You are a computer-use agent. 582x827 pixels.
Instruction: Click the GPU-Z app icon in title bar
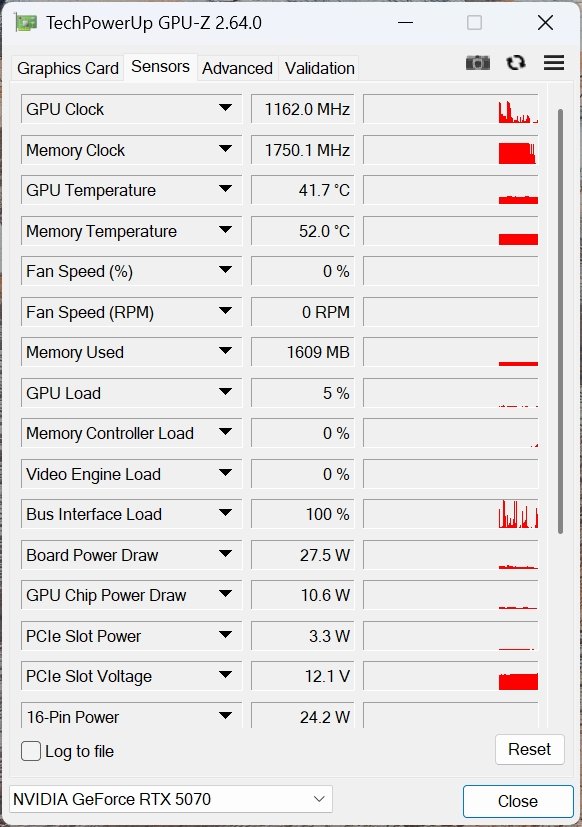pyautogui.click(x=26, y=23)
